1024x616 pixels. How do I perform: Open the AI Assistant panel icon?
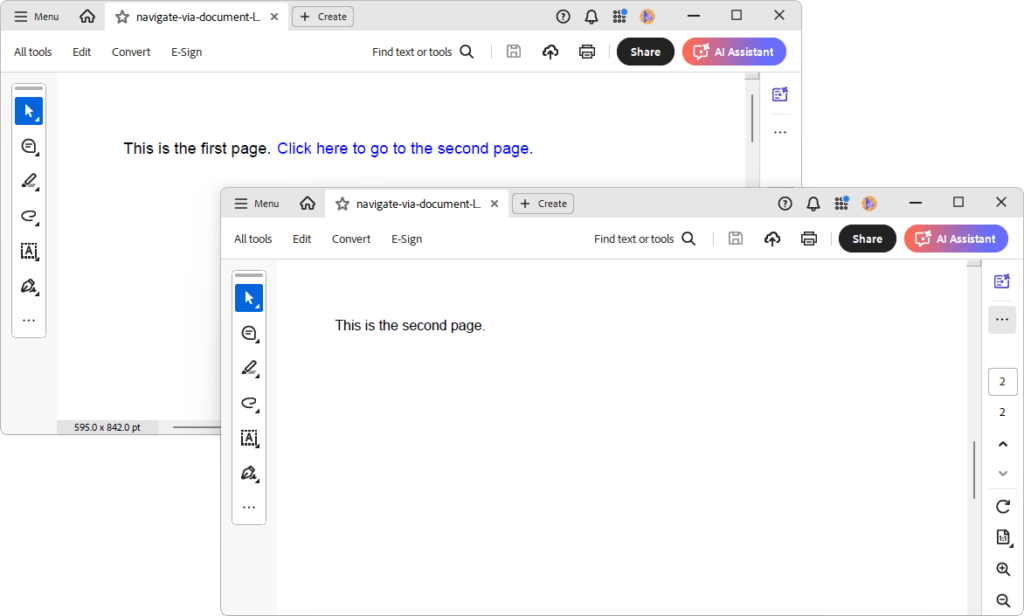[x=1002, y=281]
